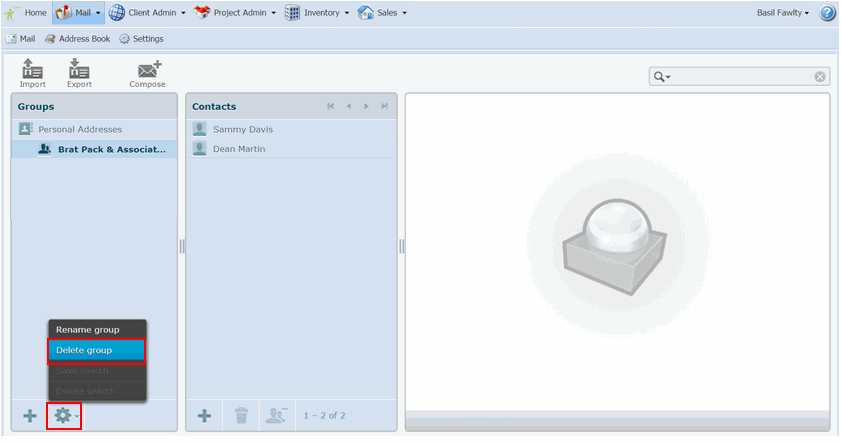Open the Address Book tab
Image resolution: width=841 pixels, height=442 pixels.
point(77,39)
